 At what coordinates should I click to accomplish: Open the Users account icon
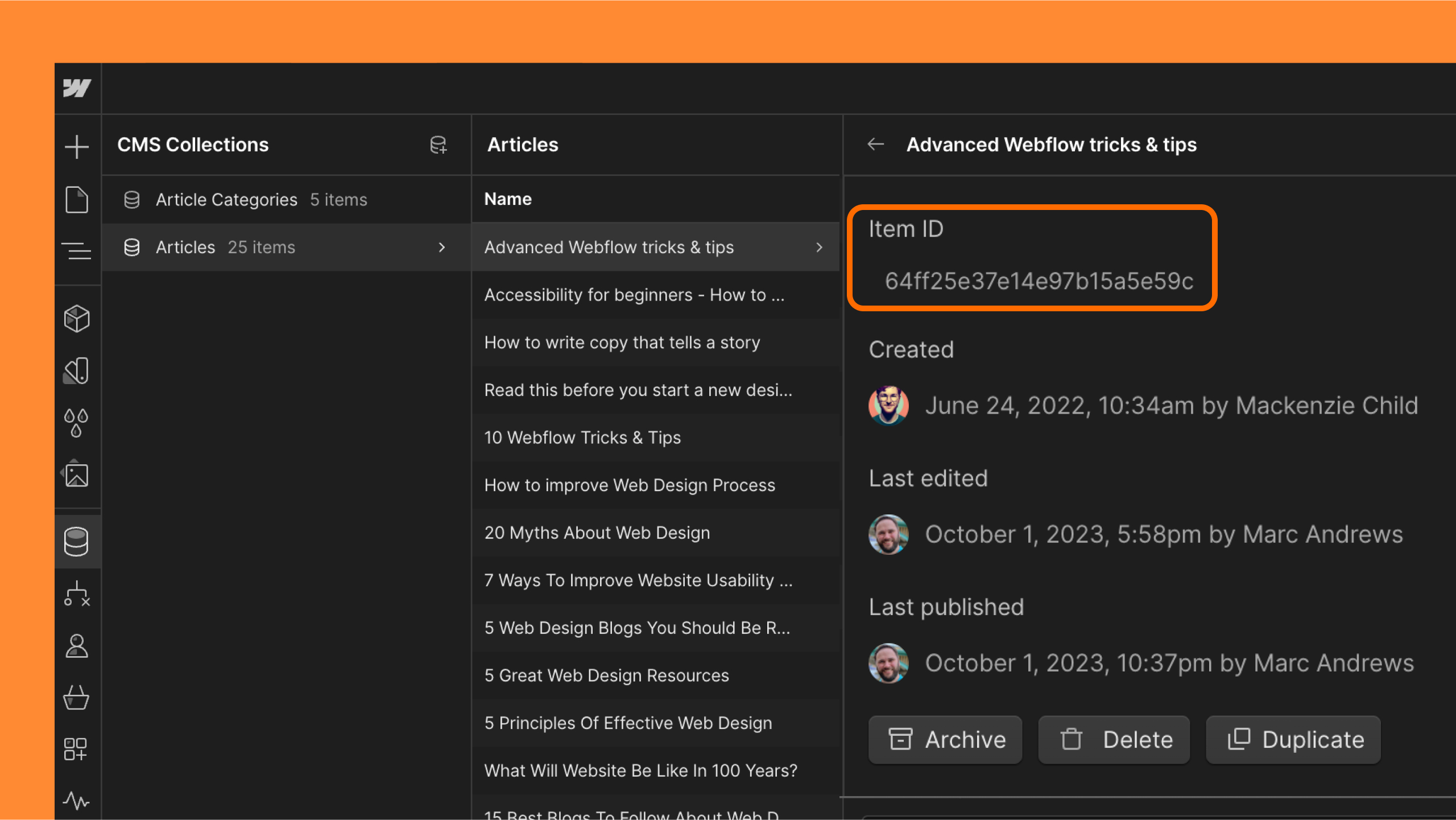point(77,646)
